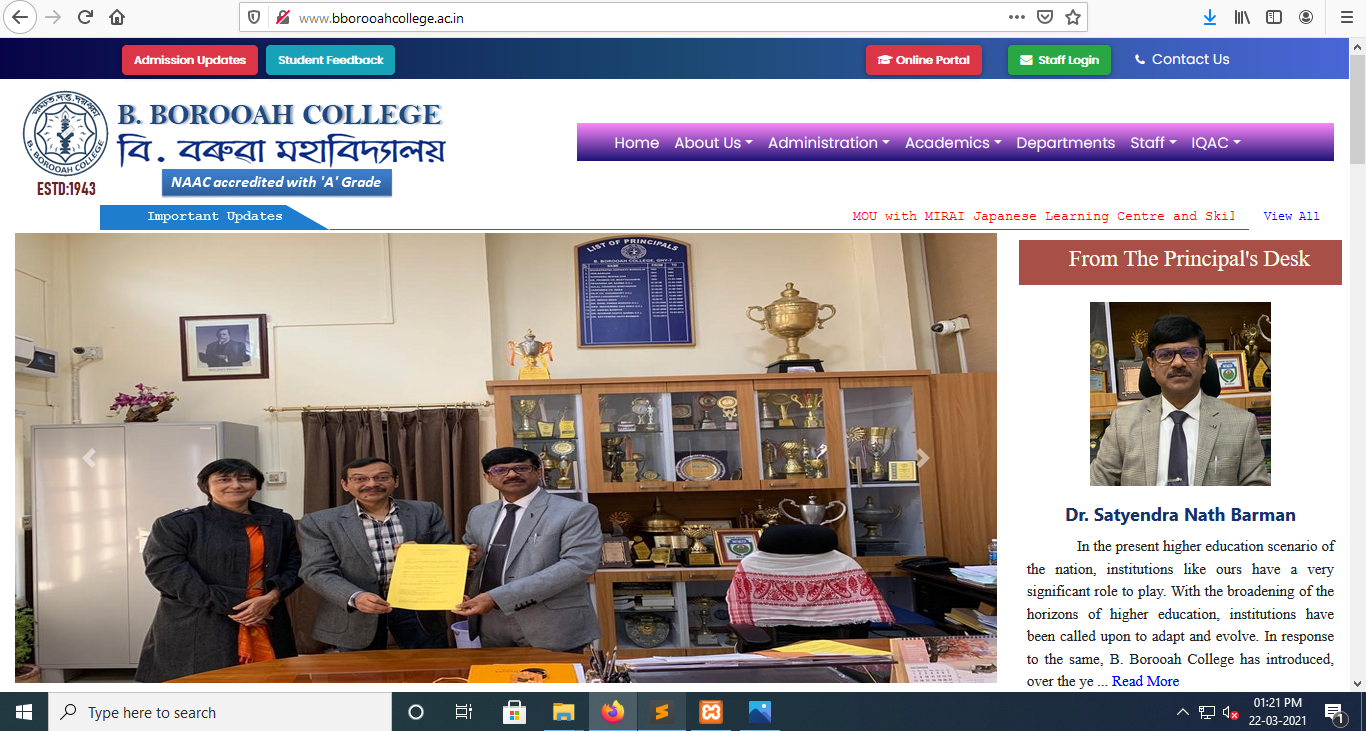
Task: Open the Firefox hamburger menu
Action: click(x=1346, y=17)
